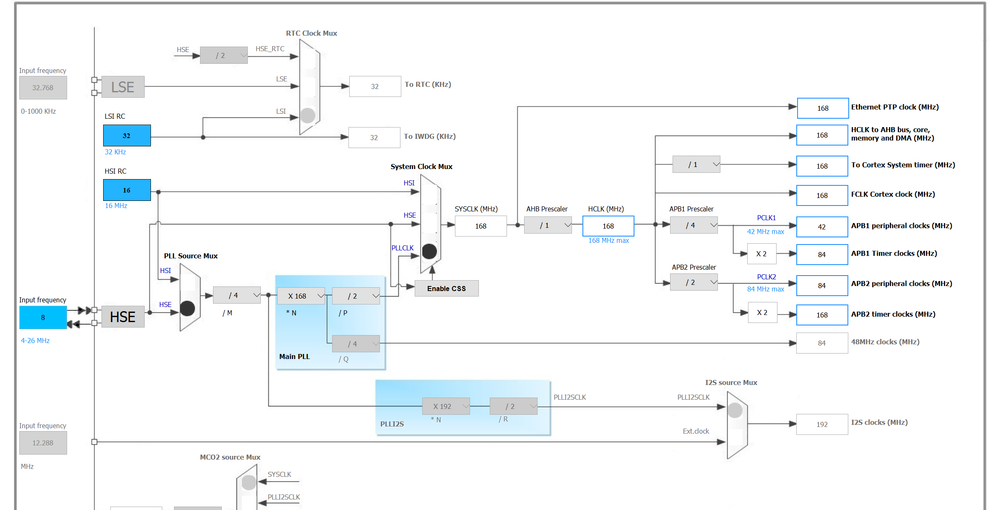Open the PLL /M divider dropdown
The width and height of the screenshot is (998, 510).
point(237,295)
